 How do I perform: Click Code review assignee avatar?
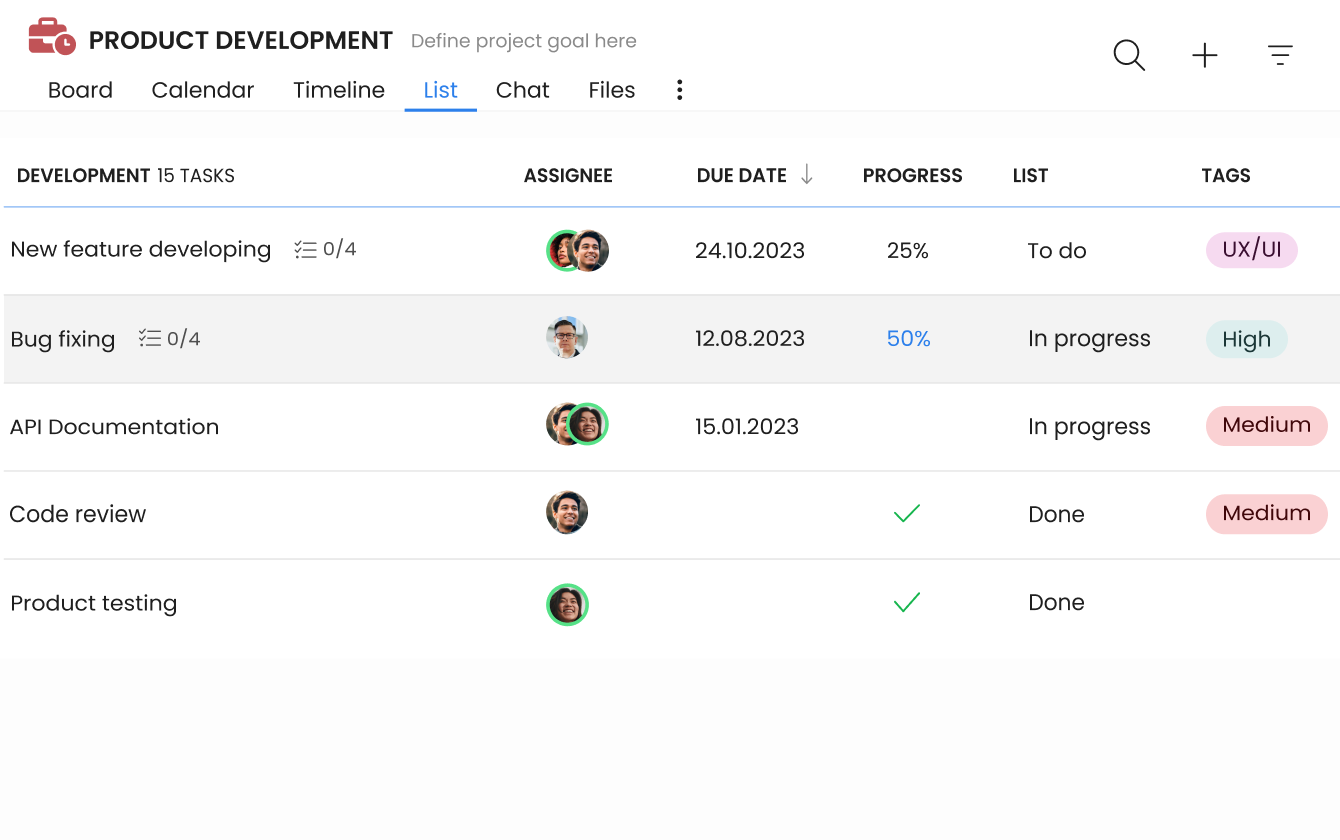(567, 513)
